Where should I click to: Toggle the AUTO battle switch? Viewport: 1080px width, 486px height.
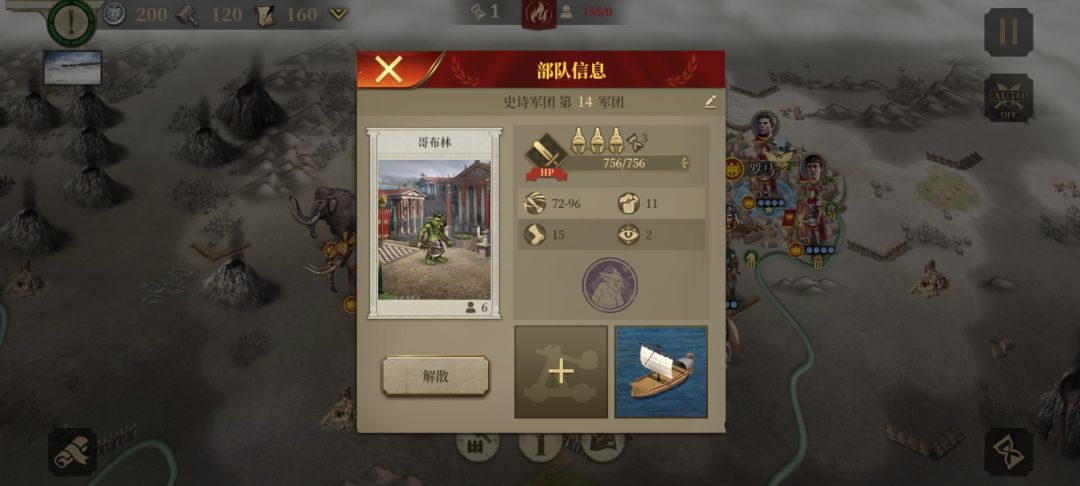(1008, 98)
